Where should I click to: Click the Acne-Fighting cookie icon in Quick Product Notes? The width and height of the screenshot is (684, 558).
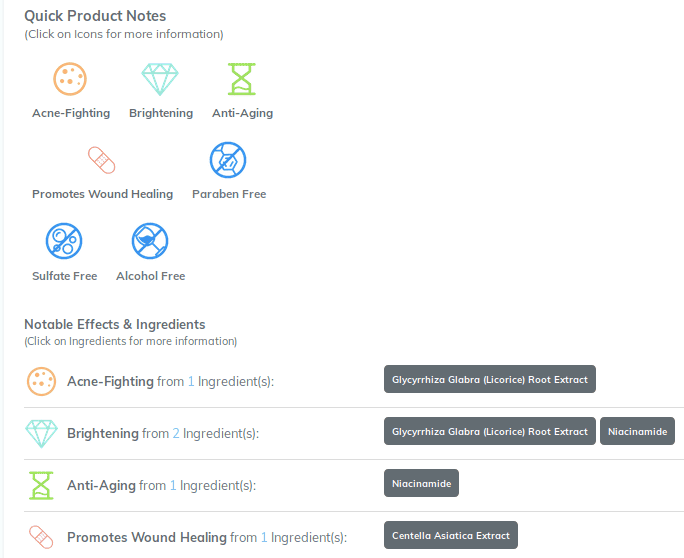[x=70, y=79]
